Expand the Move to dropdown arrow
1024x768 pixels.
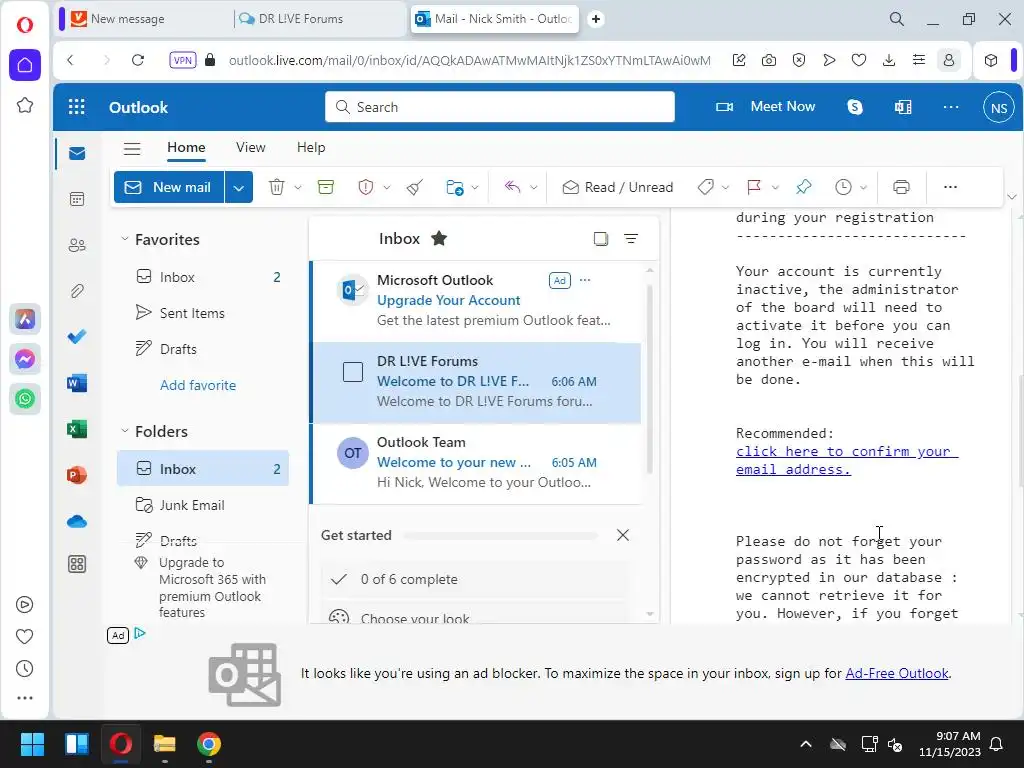coord(475,187)
